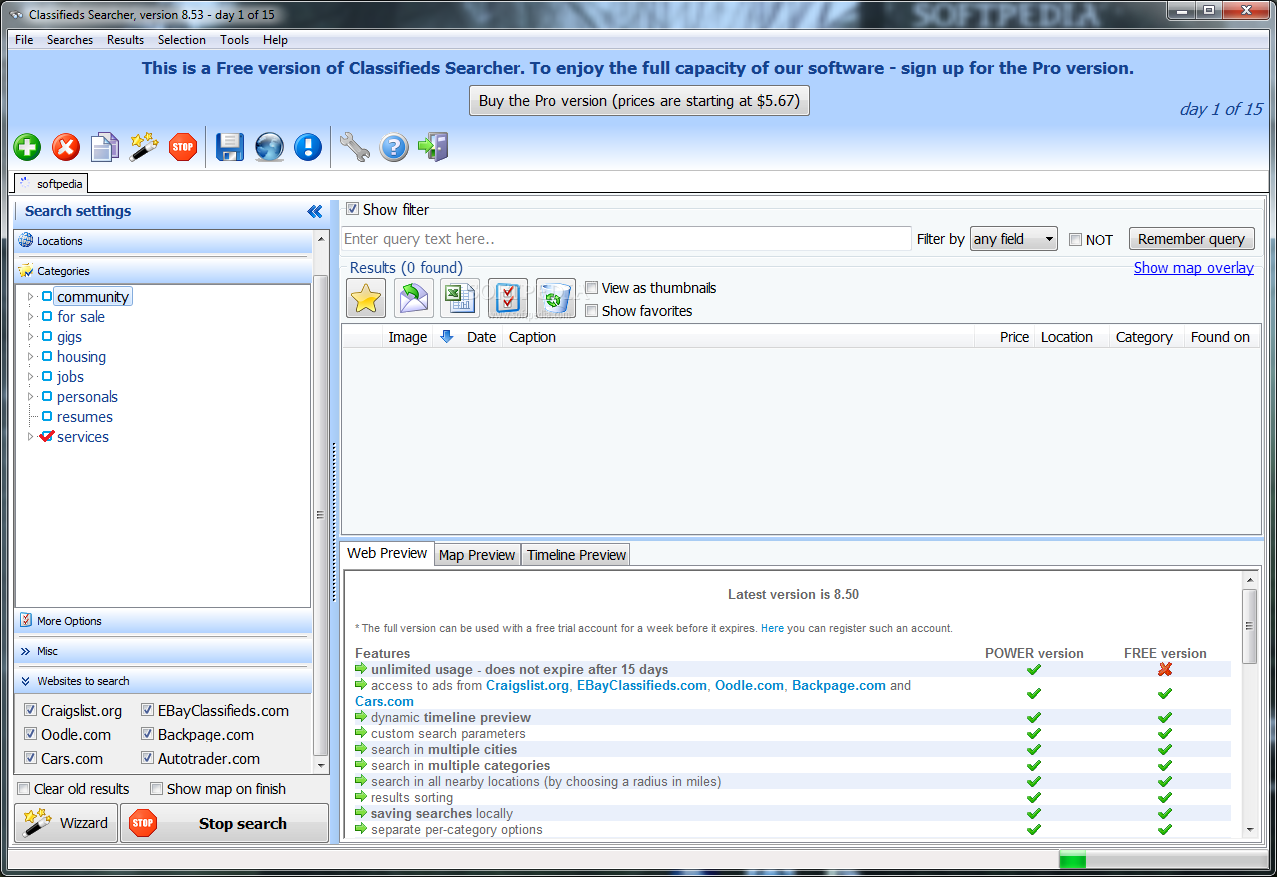Switch to the Timeline Preview tab

click(576, 555)
